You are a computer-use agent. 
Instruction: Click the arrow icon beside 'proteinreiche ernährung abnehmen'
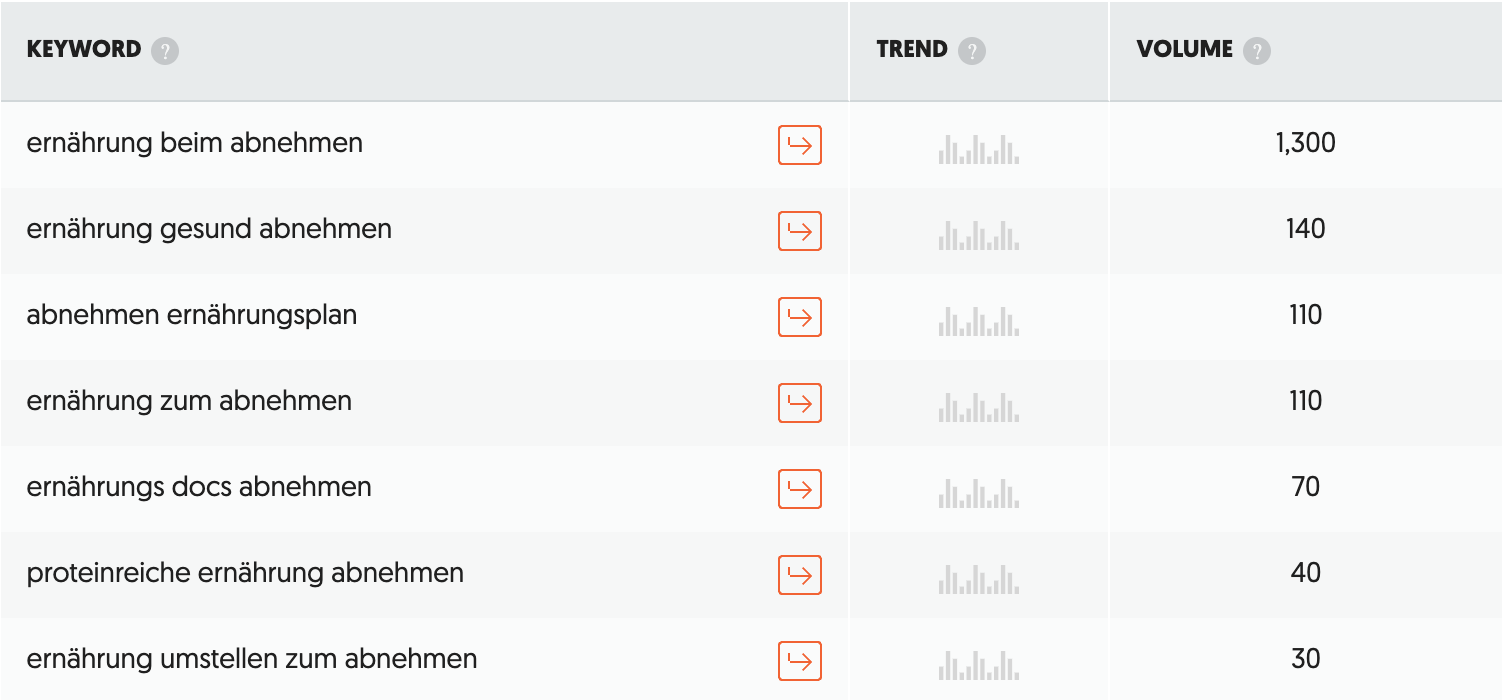(799, 574)
